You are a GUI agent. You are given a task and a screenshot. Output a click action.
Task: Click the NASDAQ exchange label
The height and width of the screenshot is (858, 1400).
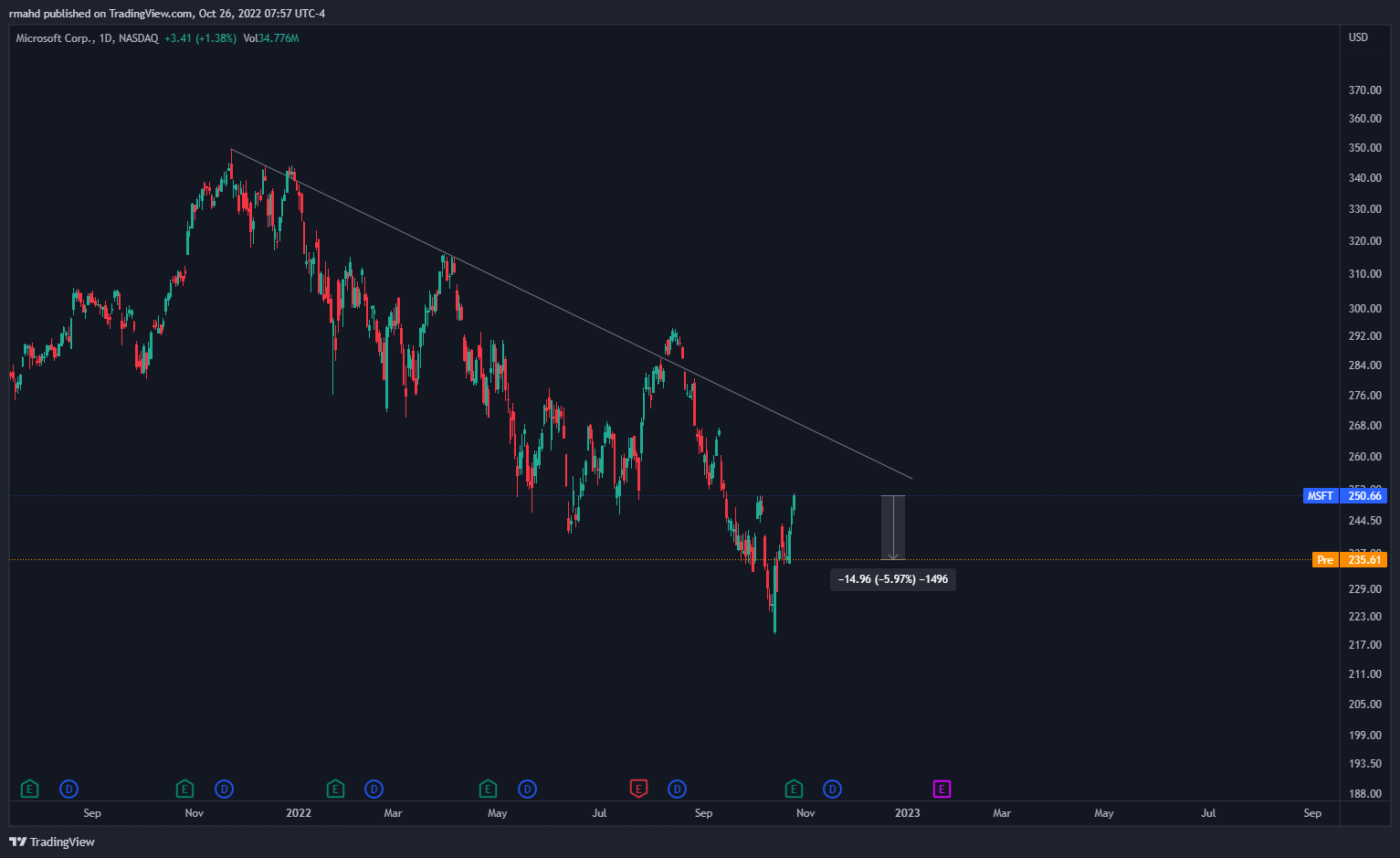click(x=139, y=38)
